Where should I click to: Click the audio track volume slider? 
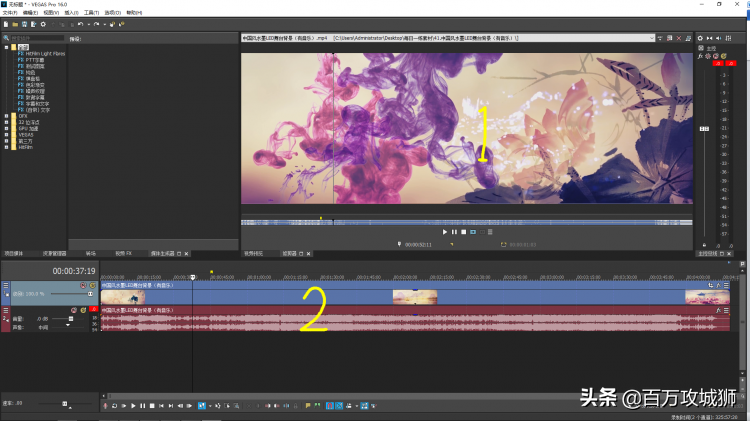pos(69,319)
